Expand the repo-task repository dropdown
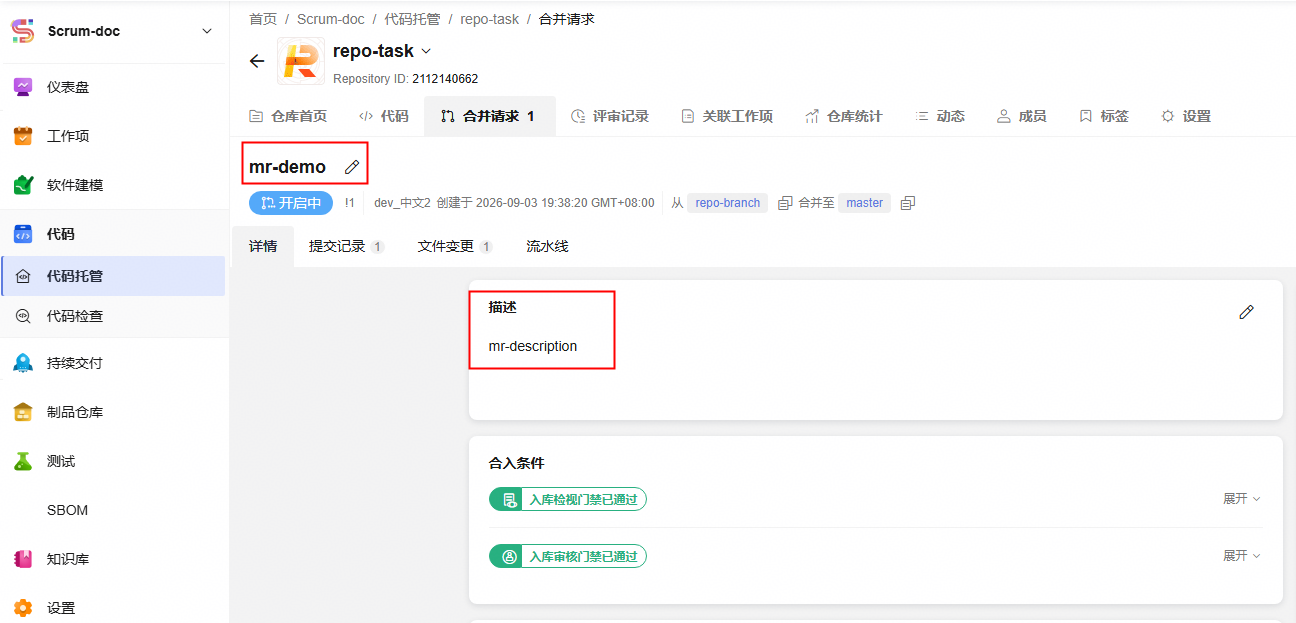Screen dimensions: 1296x623 tap(426, 51)
